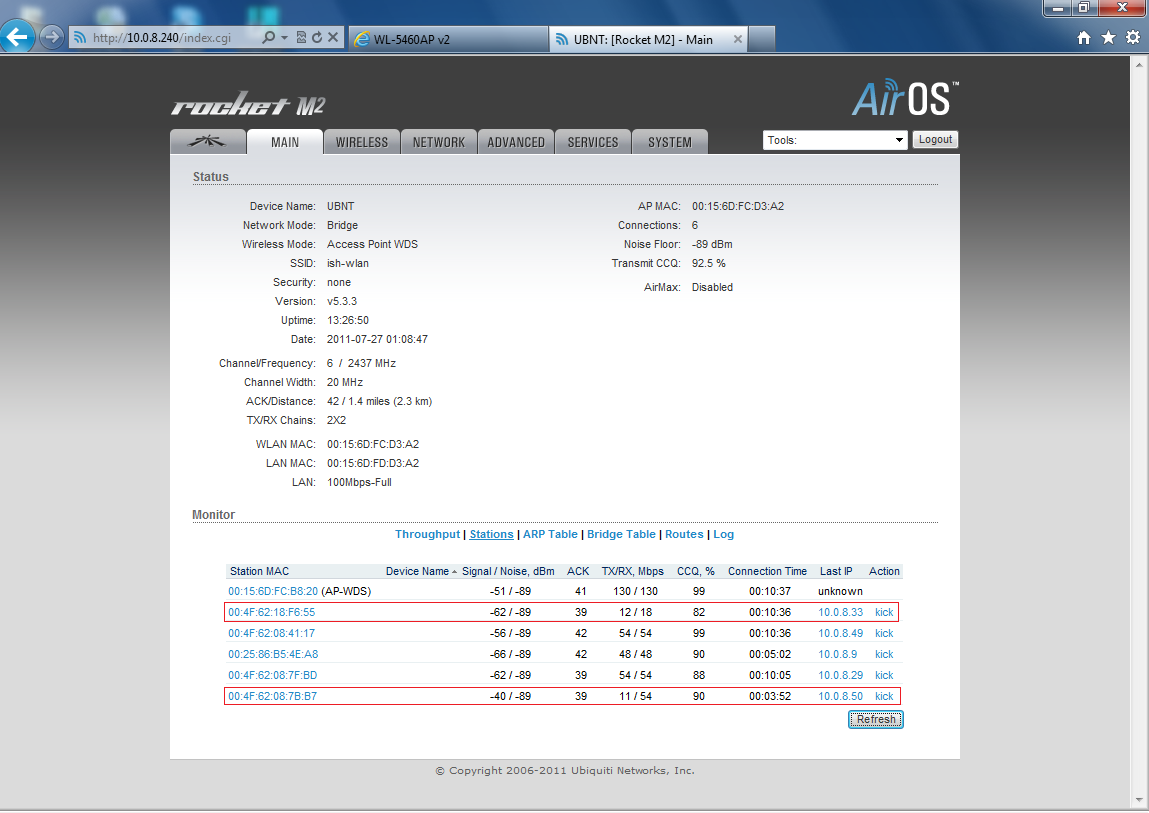Open the SYSTEM tab

pyautogui.click(x=669, y=142)
